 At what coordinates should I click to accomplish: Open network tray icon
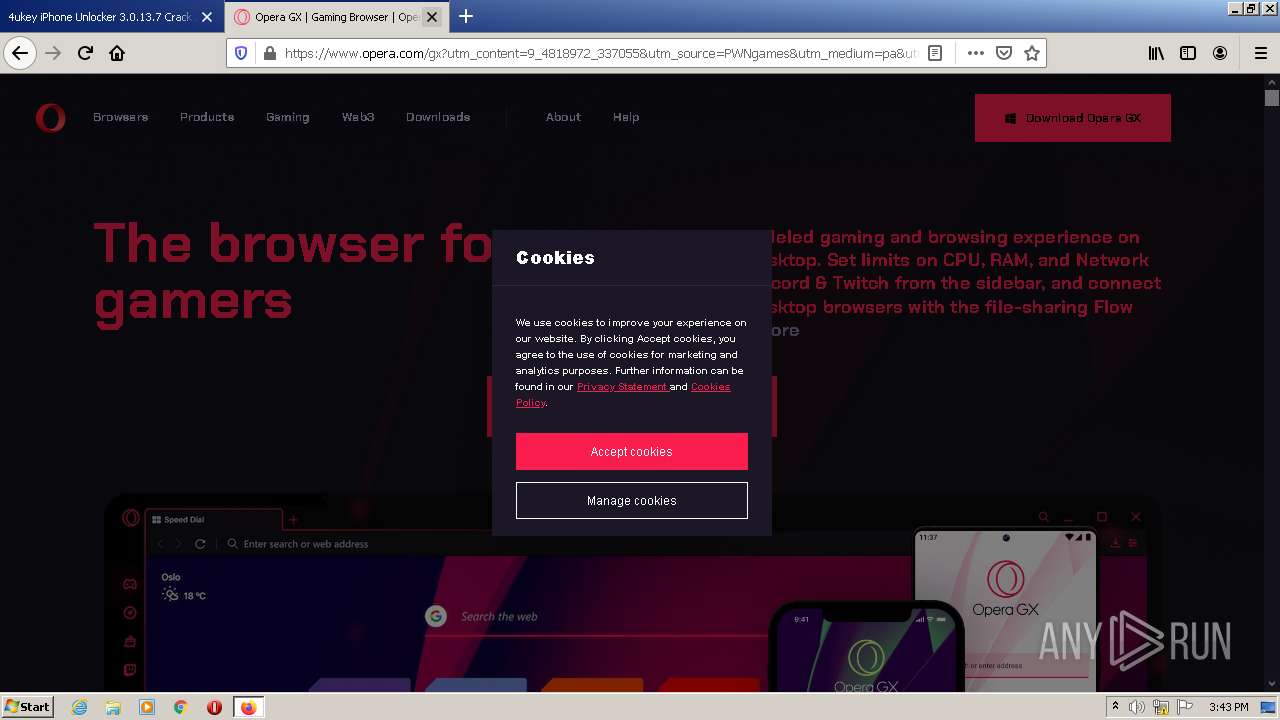(x=1161, y=707)
